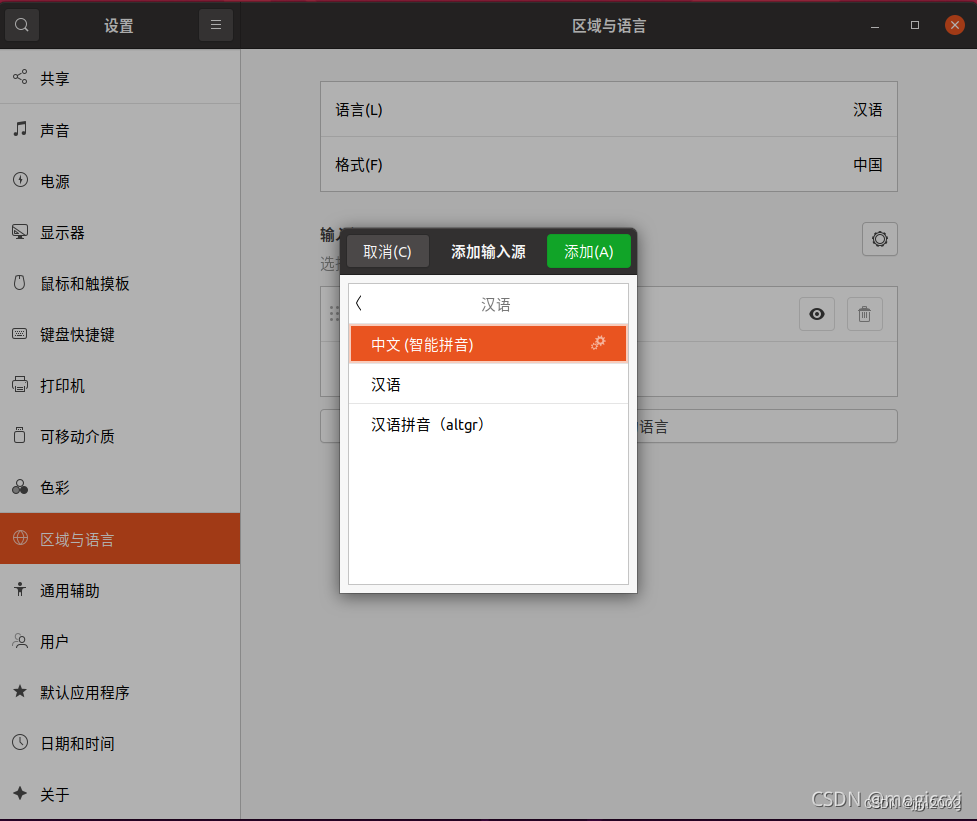Viewport: 977px width, 821px height.
Task: Click the Displays monitor icon
Action: 20,232
